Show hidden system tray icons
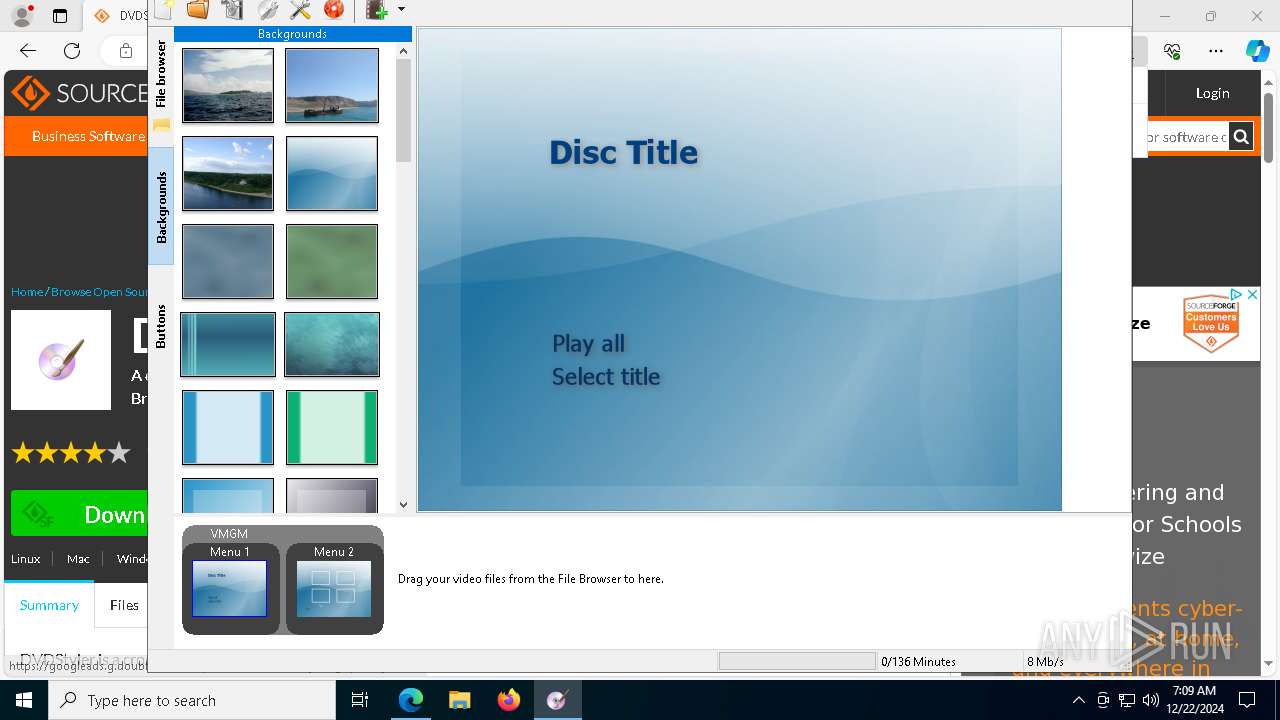This screenshot has height=720, width=1280. tap(1078, 700)
